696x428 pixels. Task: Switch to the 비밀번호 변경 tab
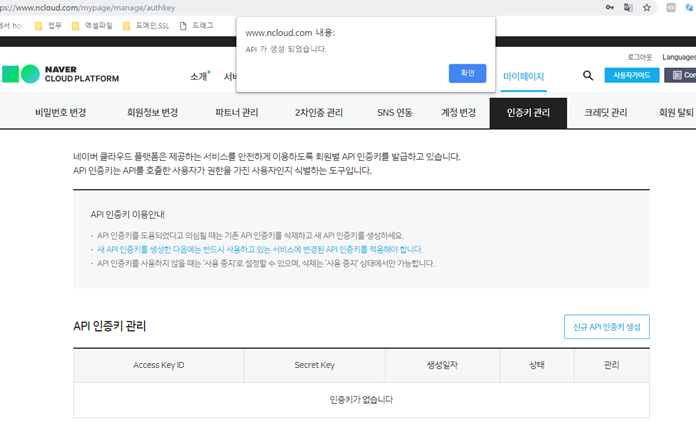point(60,113)
